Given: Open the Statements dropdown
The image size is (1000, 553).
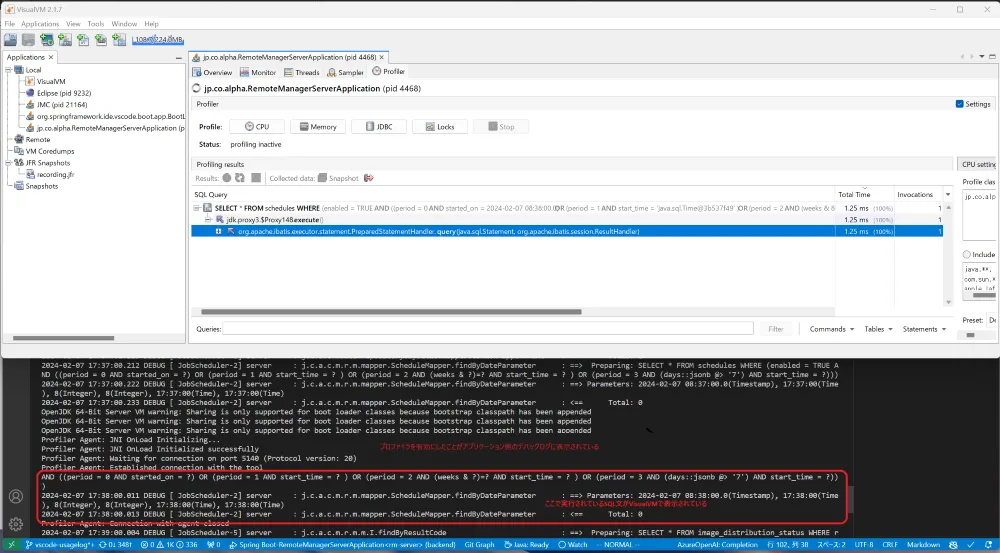Looking at the screenshot, I should click(x=924, y=329).
